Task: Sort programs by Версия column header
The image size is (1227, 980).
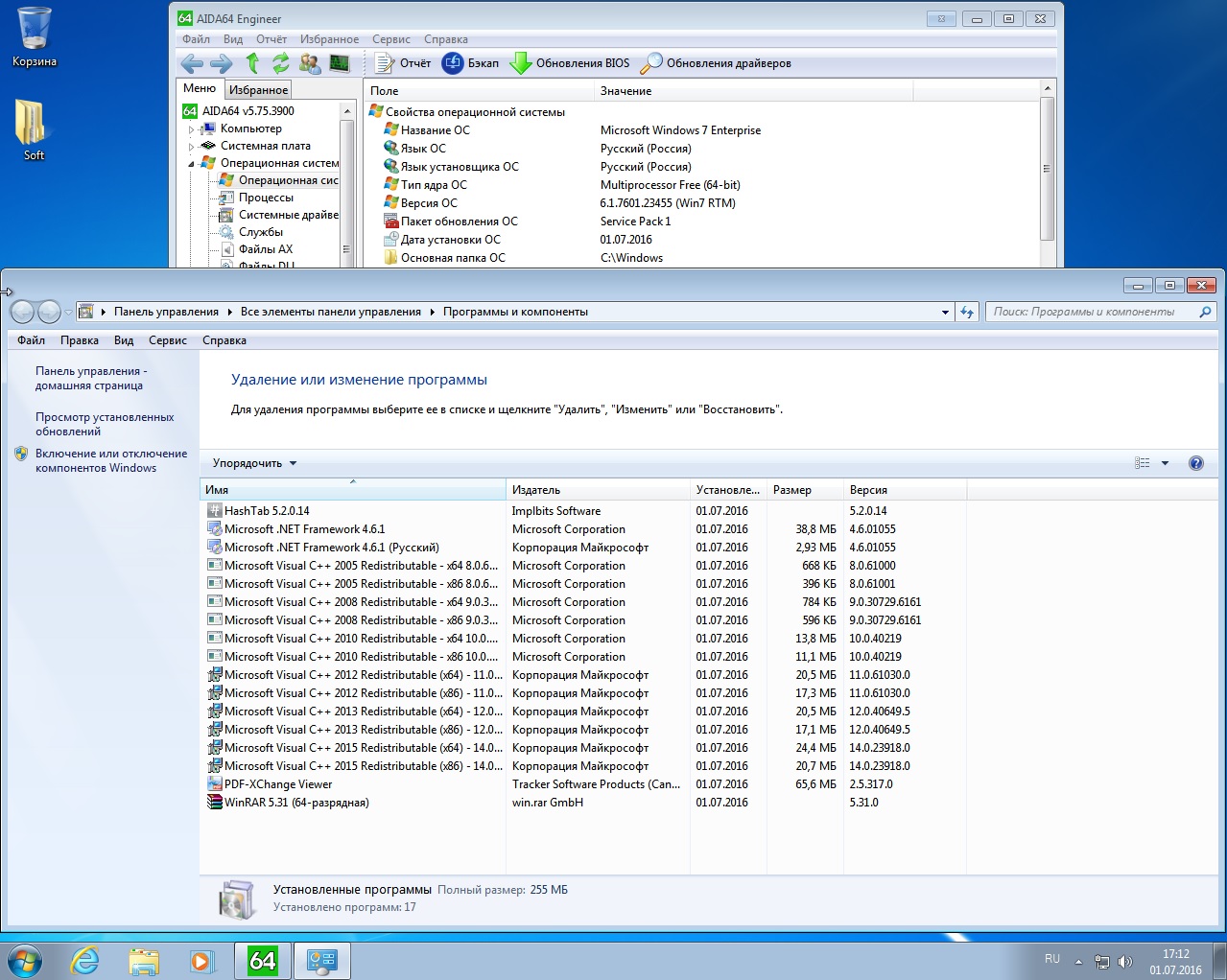Action: pyautogui.click(x=905, y=490)
